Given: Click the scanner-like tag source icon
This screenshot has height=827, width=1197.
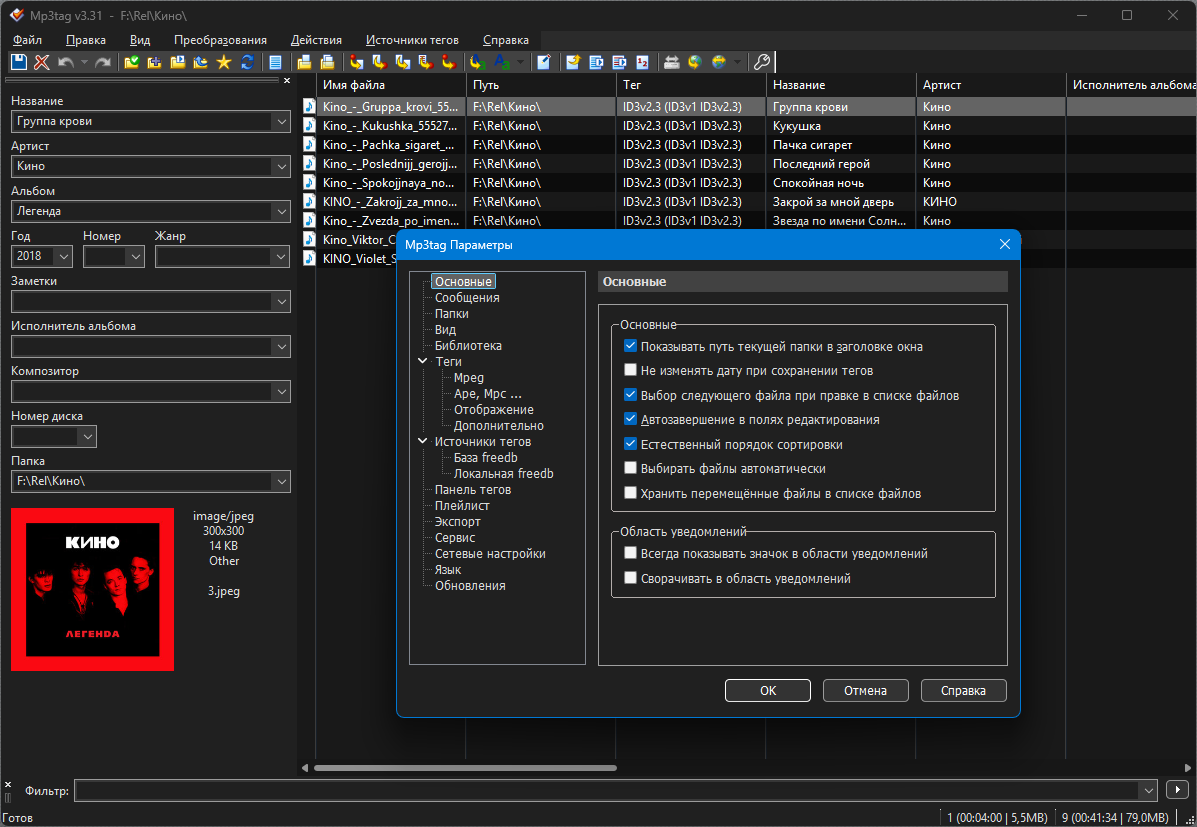Looking at the screenshot, I should click(672, 62).
